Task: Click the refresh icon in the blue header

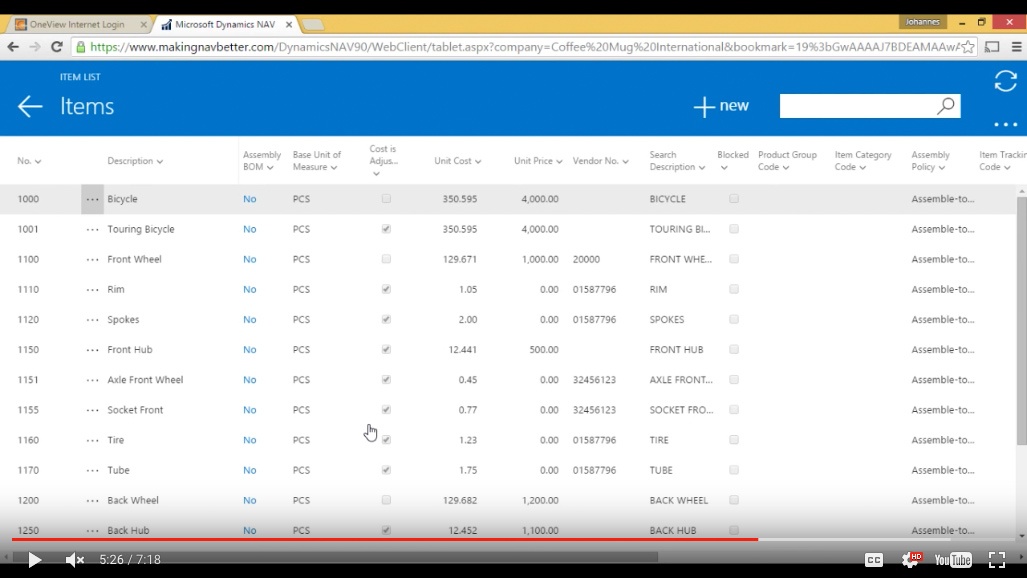Action: pyautogui.click(x=1005, y=81)
